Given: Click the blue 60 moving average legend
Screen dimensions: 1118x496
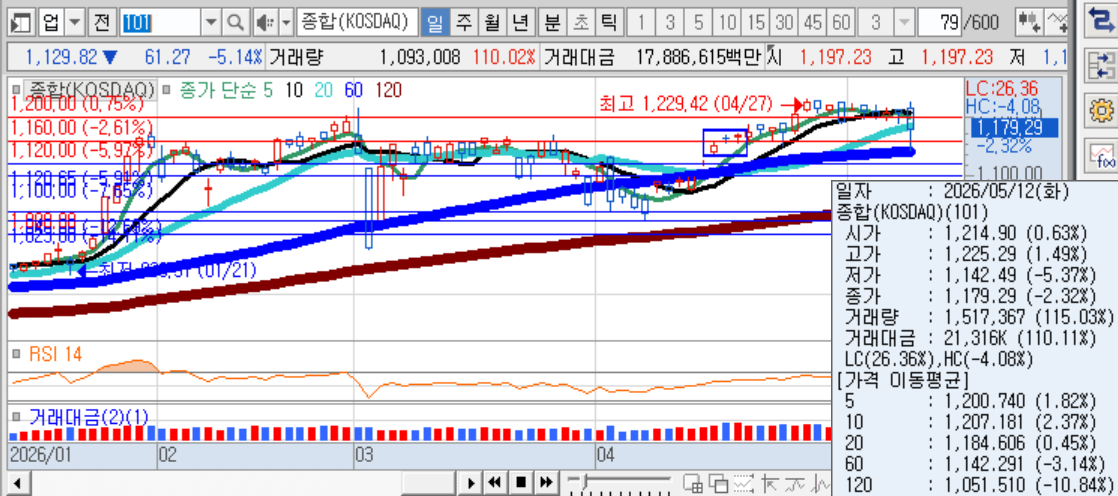Looking at the screenshot, I should pyautogui.click(x=354, y=90).
